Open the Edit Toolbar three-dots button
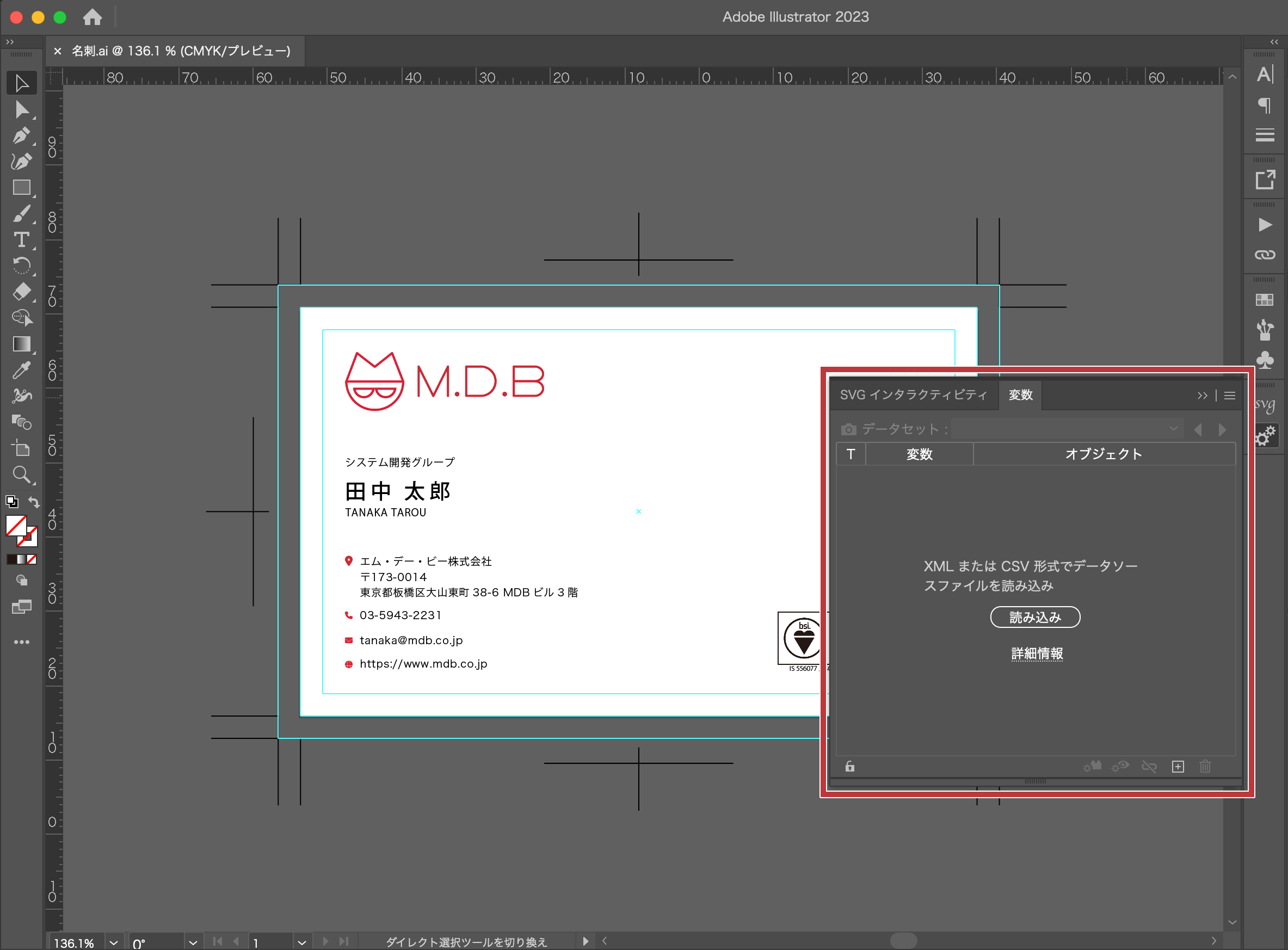1288x950 pixels. pos(22,642)
